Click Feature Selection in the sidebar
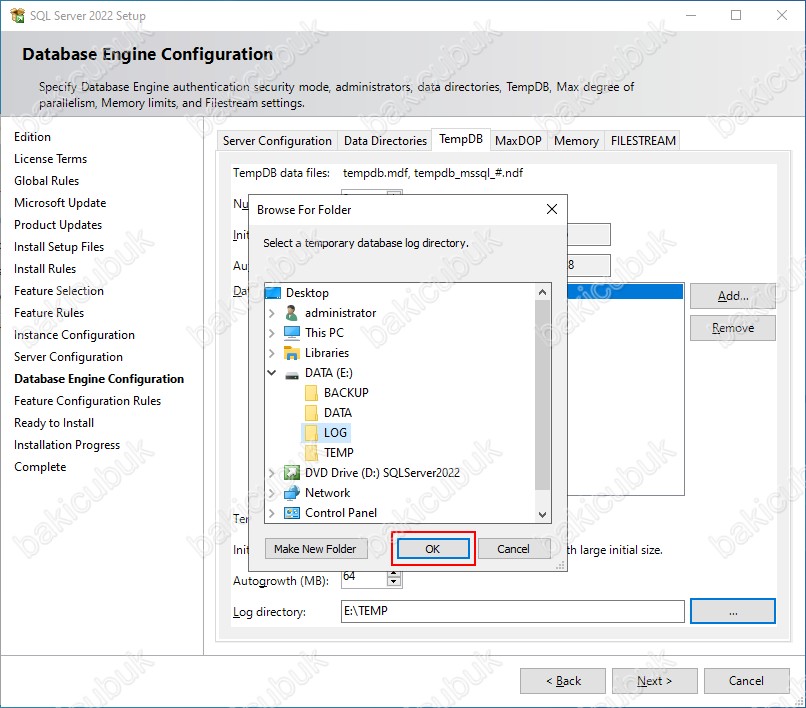Viewport: 806px width, 708px height. [x=59, y=291]
